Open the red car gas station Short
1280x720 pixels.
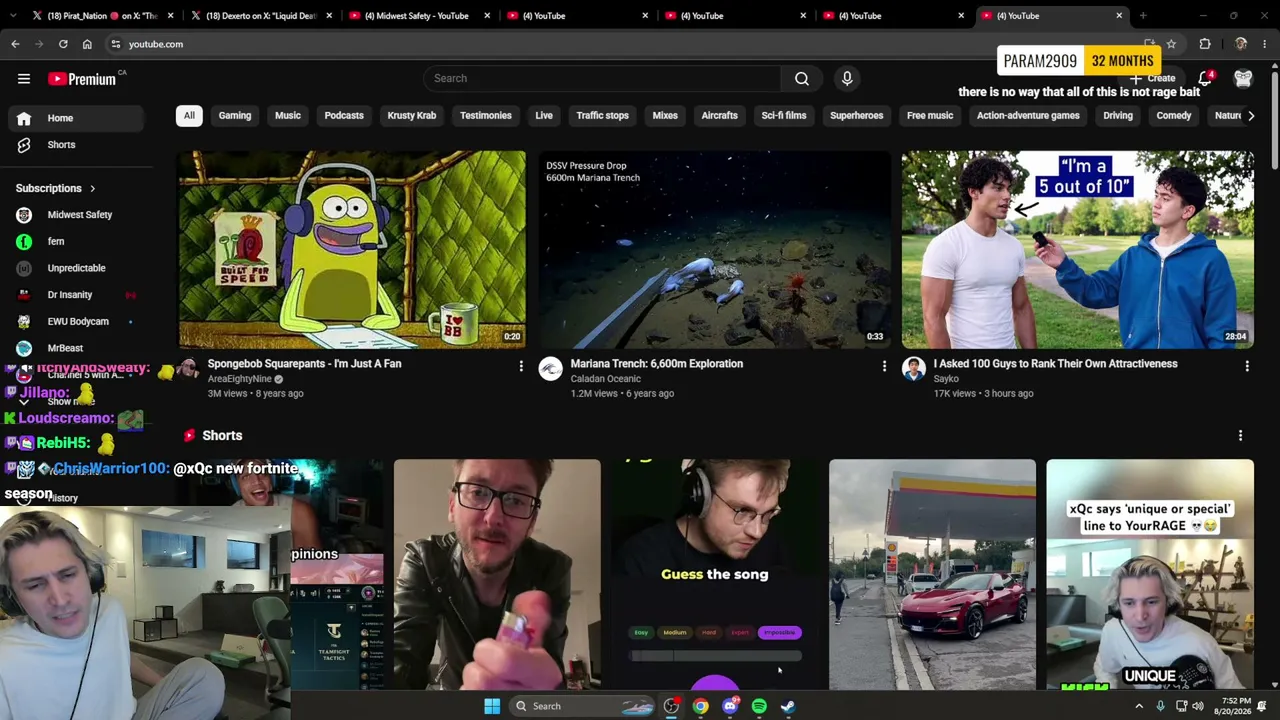click(x=932, y=575)
